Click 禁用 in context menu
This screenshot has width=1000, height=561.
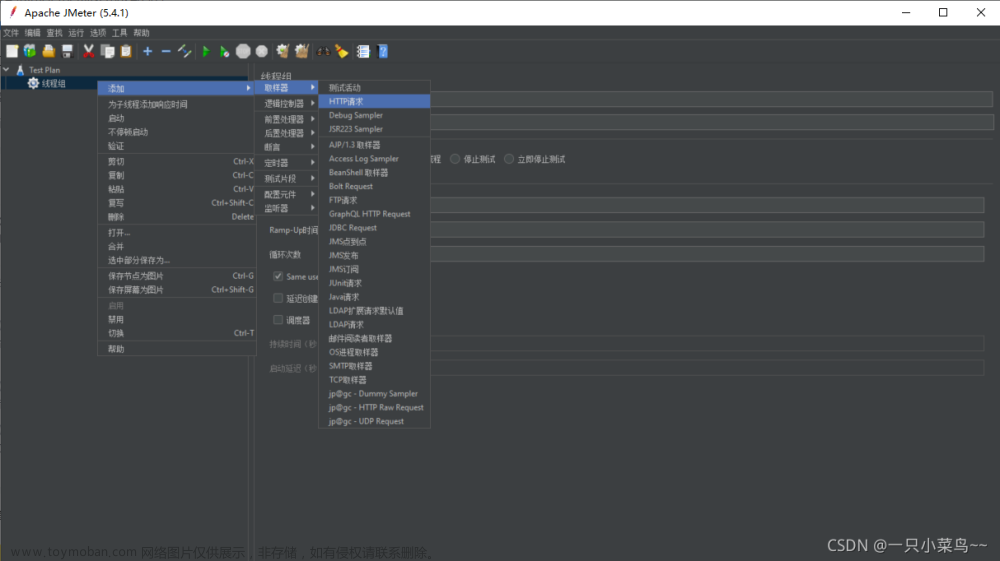point(176,319)
